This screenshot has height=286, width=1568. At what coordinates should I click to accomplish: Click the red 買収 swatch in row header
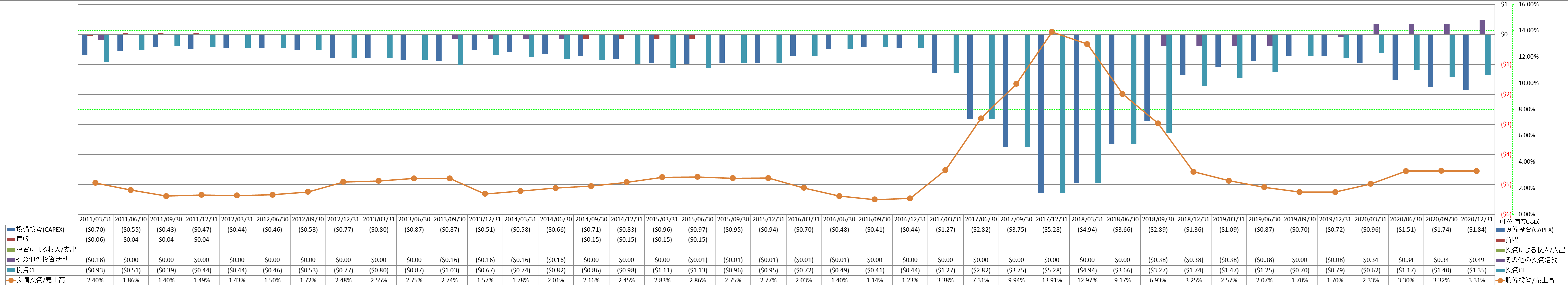10,240
